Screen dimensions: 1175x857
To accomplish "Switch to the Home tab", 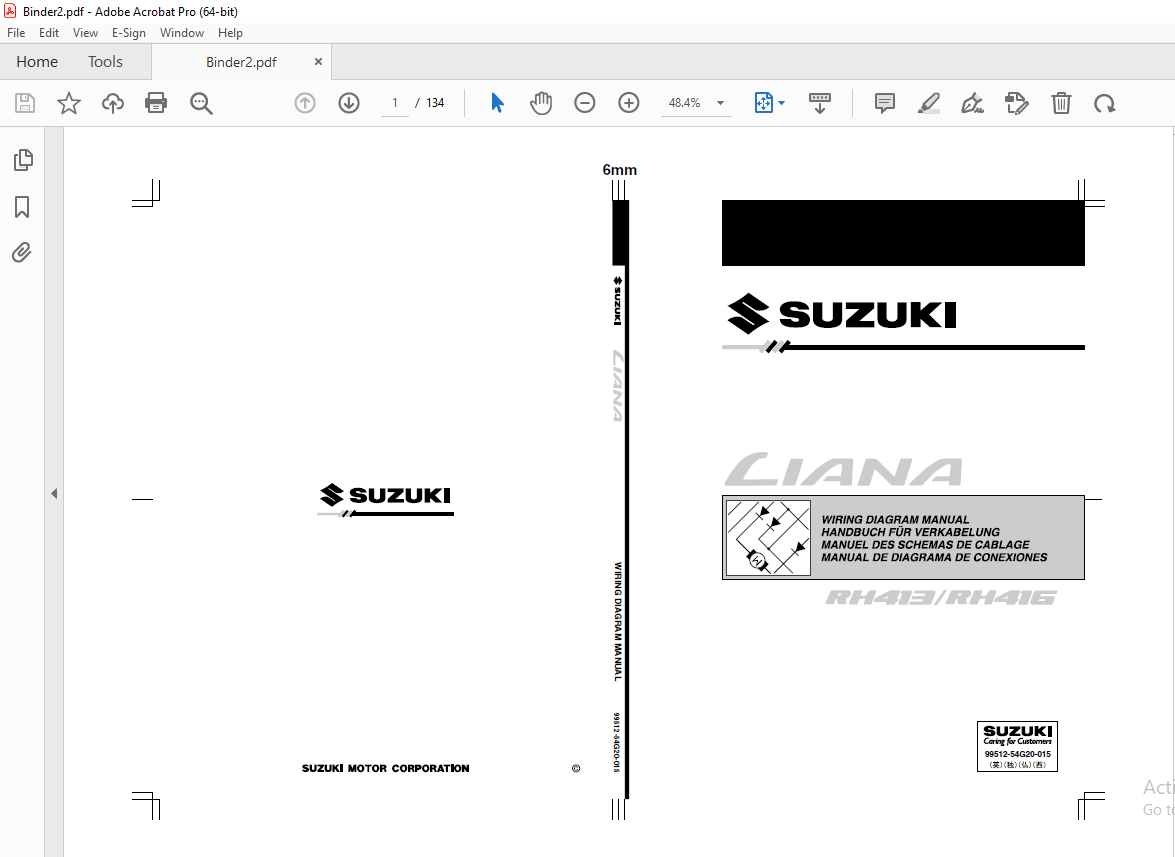I will (x=37, y=61).
